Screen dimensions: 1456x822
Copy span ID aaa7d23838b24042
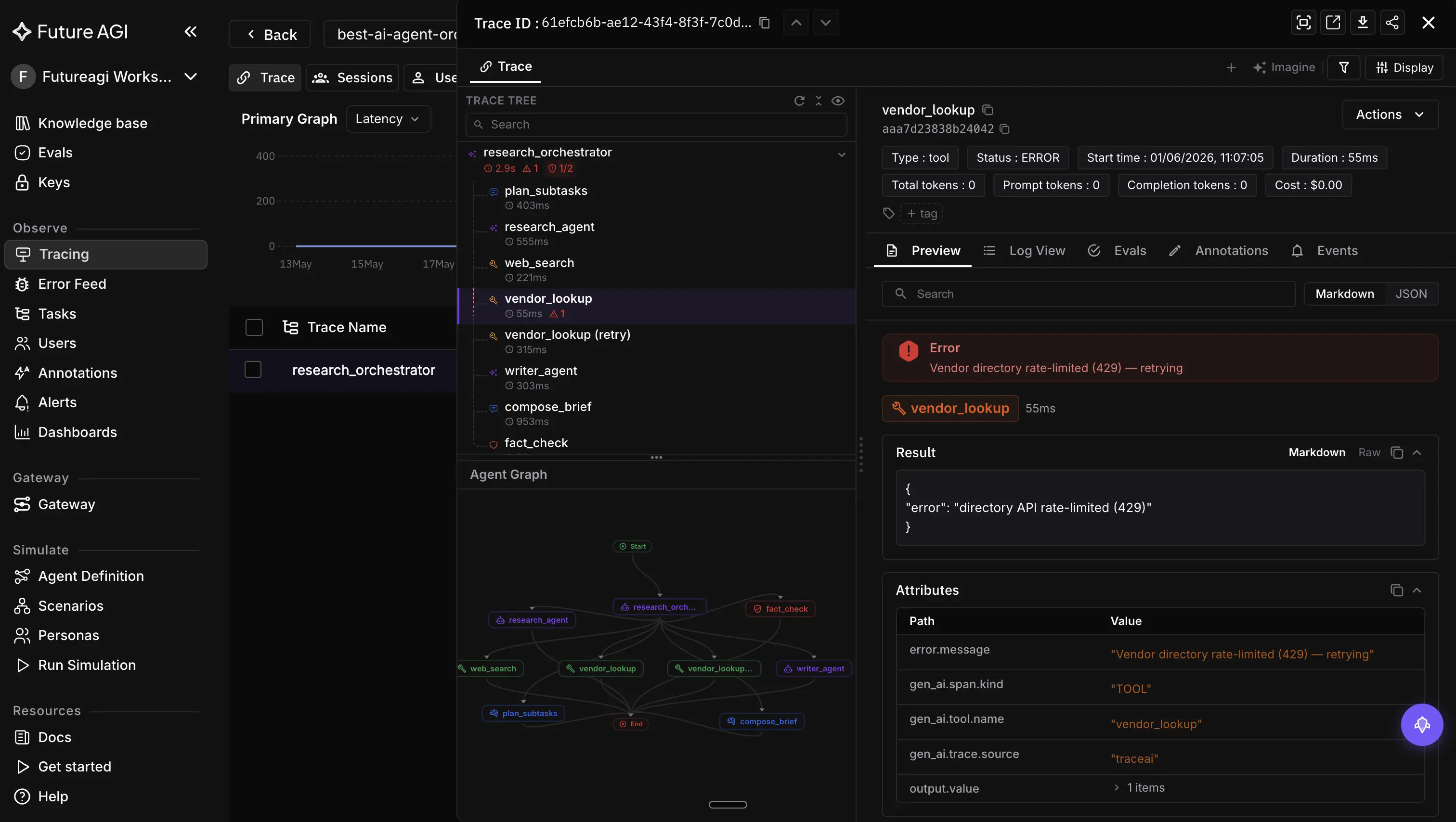(x=1004, y=129)
